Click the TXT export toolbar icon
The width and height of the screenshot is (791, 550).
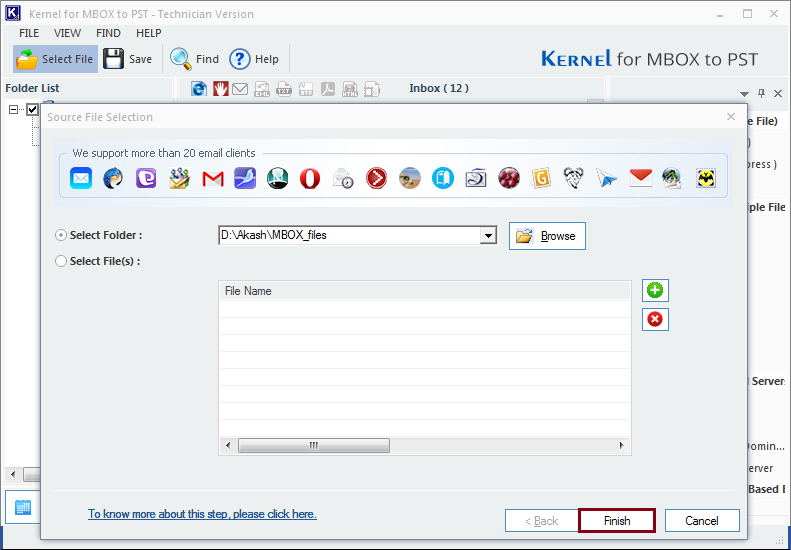coord(284,89)
